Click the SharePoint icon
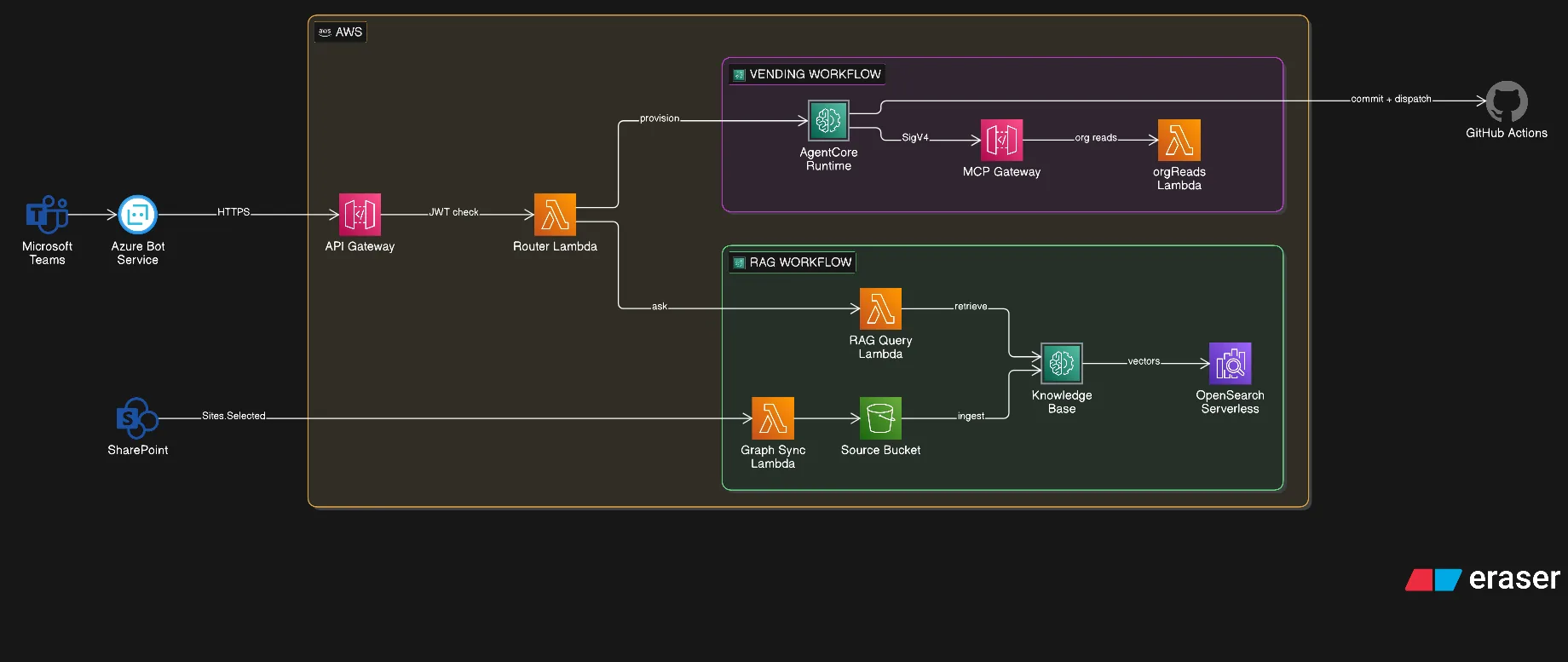The width and height of the screenshot is (1568, 662). click(x=137, y=418)
